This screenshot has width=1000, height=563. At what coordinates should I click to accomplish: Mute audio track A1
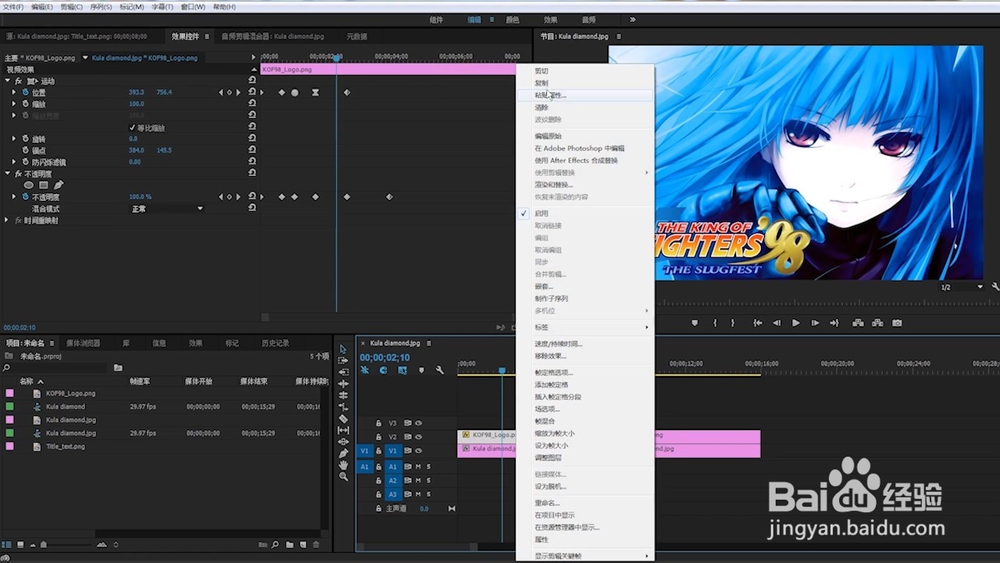(418, 467)
